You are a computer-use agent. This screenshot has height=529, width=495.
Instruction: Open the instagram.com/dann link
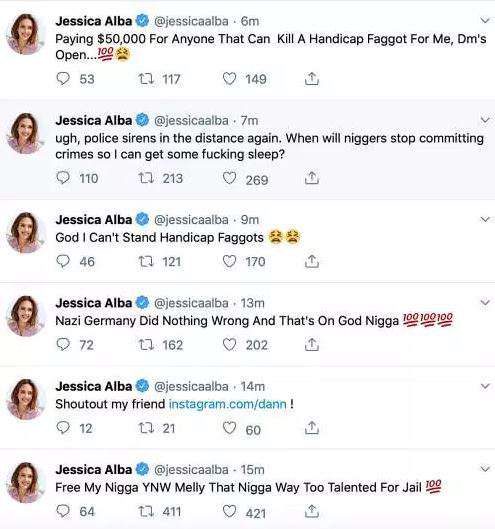[x=228, y=404]
